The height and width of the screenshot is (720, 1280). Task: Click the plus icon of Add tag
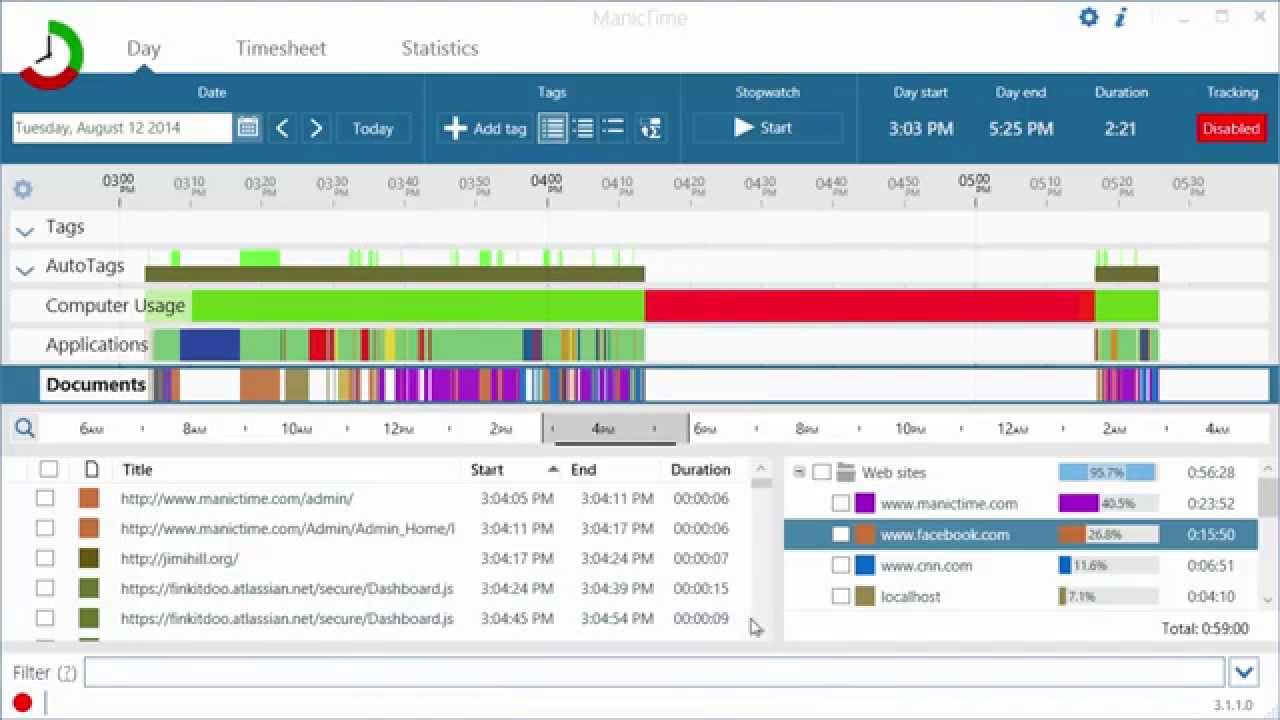pyautogui.click(x=456, y=128)
